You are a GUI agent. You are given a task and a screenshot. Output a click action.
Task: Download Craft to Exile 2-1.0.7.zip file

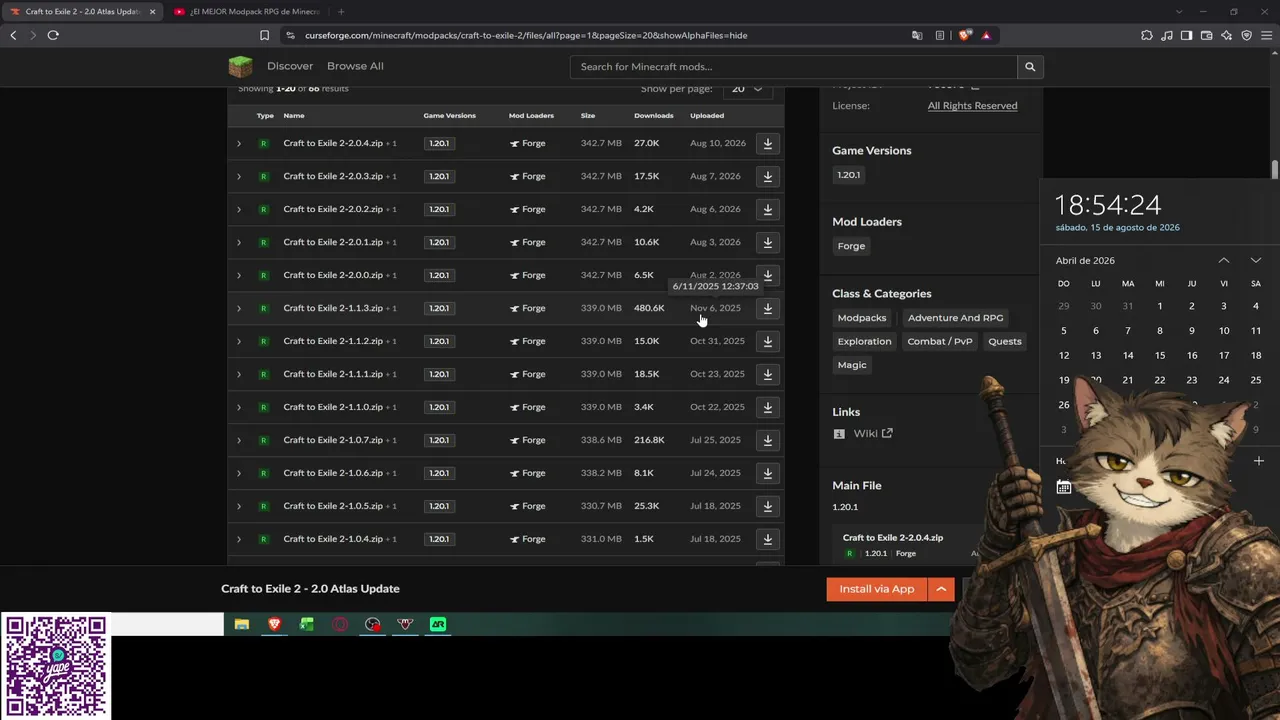[767, 440]
